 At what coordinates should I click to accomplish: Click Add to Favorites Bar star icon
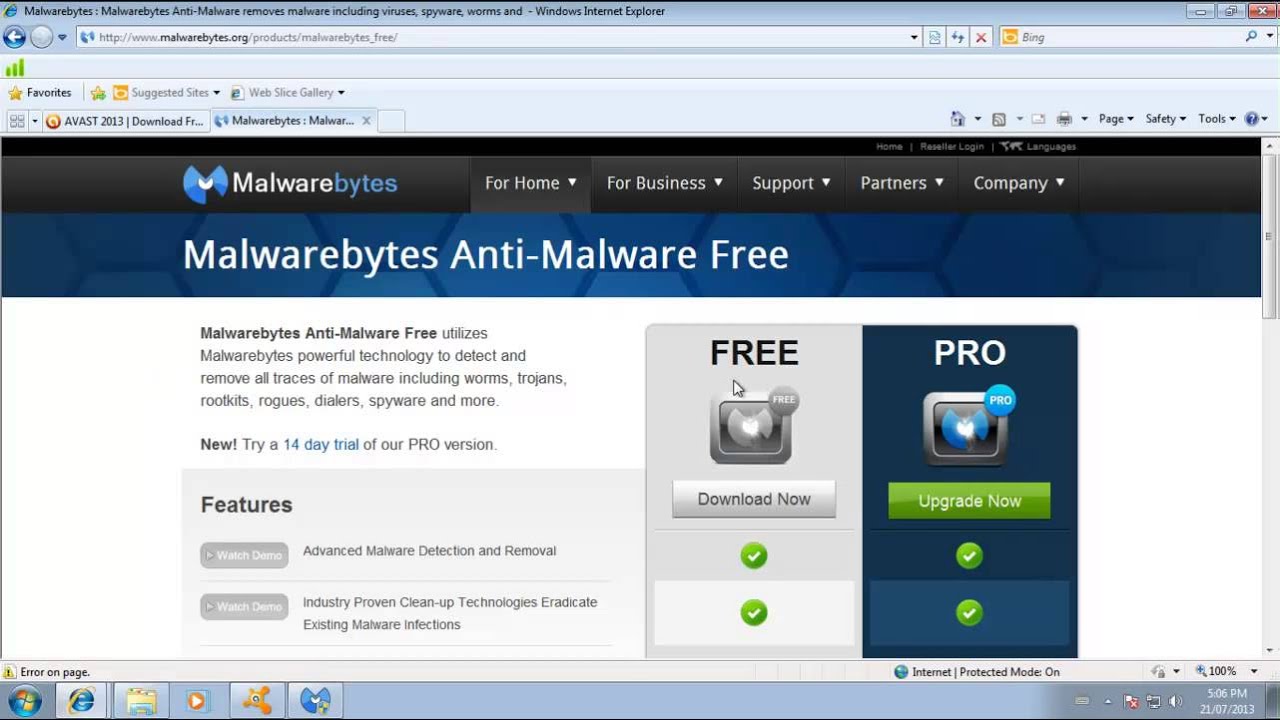click(98, 92)
